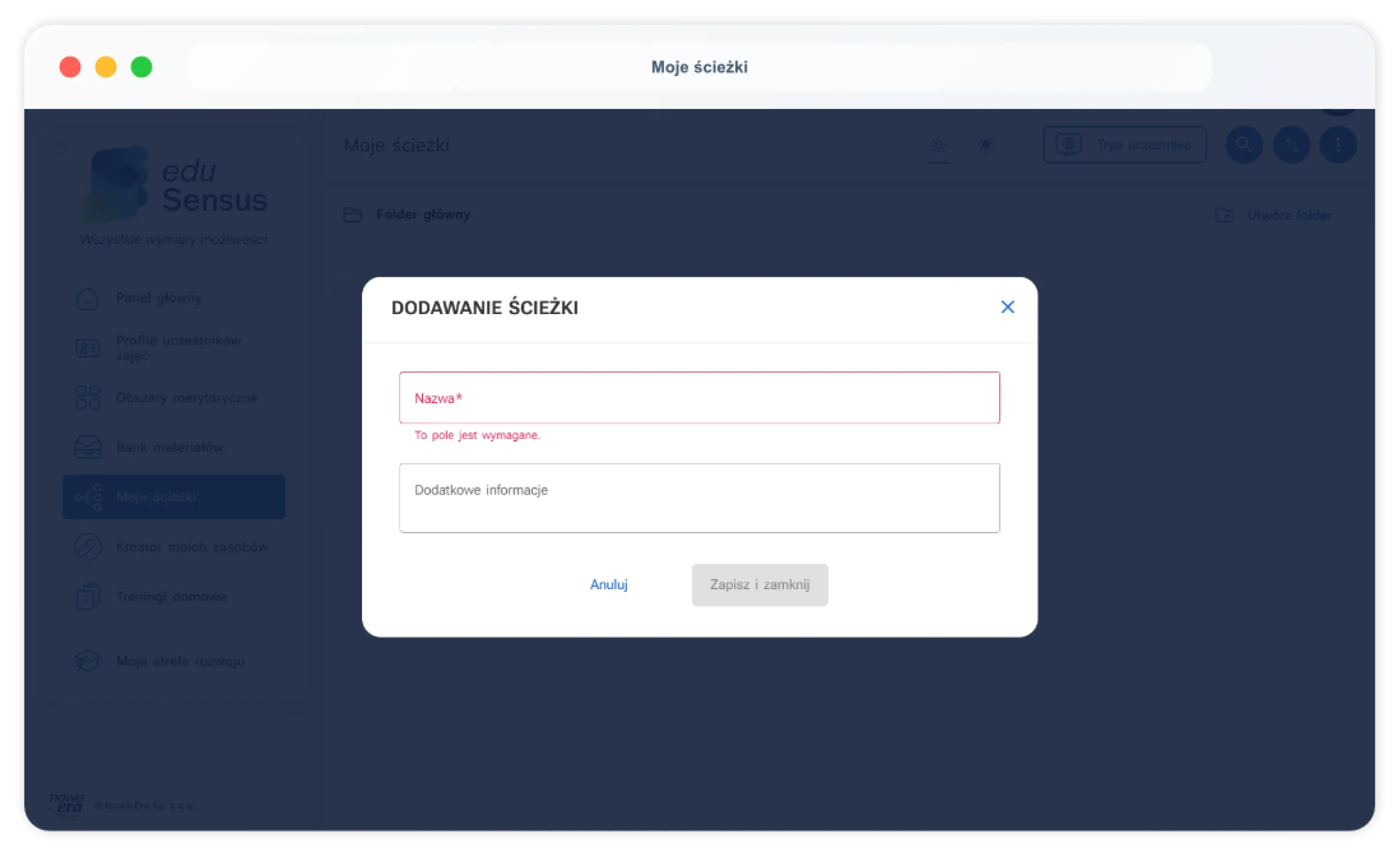The height and width of the screenshot is (853, 1400).
Task: Close the Dodawanie ścieżki dialog
Action: [1008, 307]
